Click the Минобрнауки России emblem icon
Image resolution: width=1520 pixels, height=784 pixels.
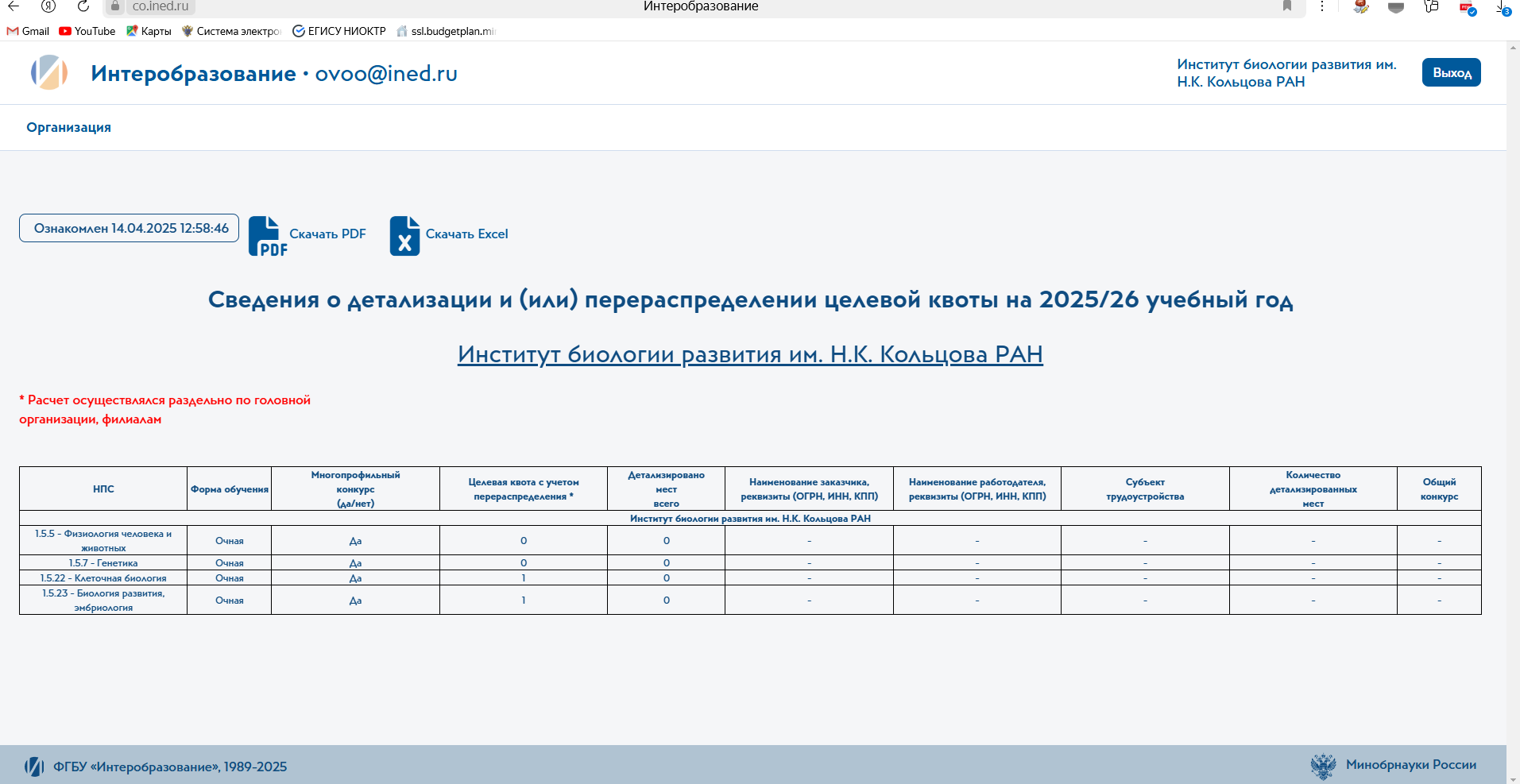click(1323, 766)
